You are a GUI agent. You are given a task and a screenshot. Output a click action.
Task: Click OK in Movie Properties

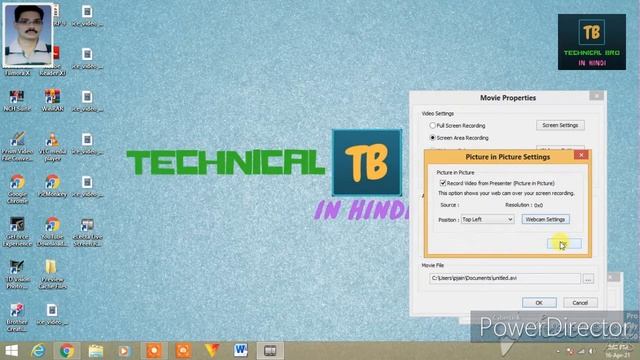pos(539,302)
